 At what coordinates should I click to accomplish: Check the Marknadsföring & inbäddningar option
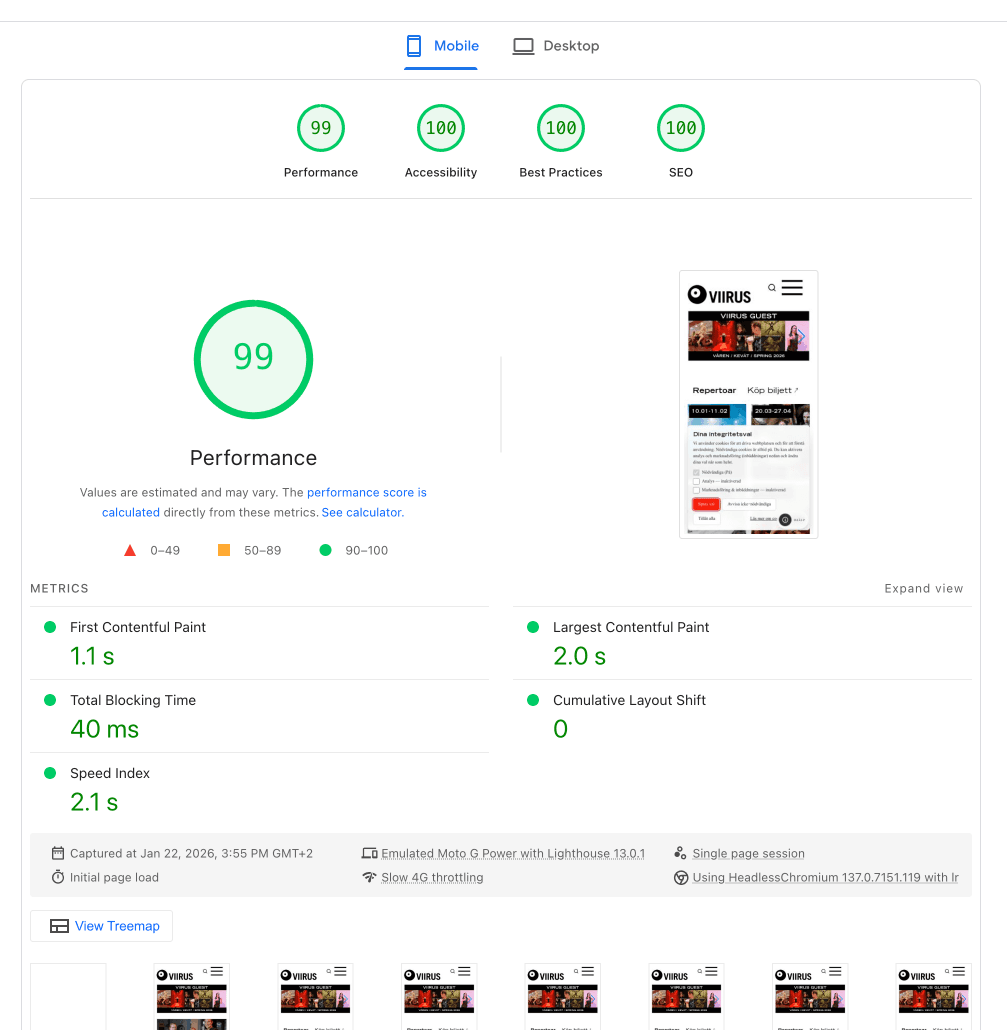[697, 490]
